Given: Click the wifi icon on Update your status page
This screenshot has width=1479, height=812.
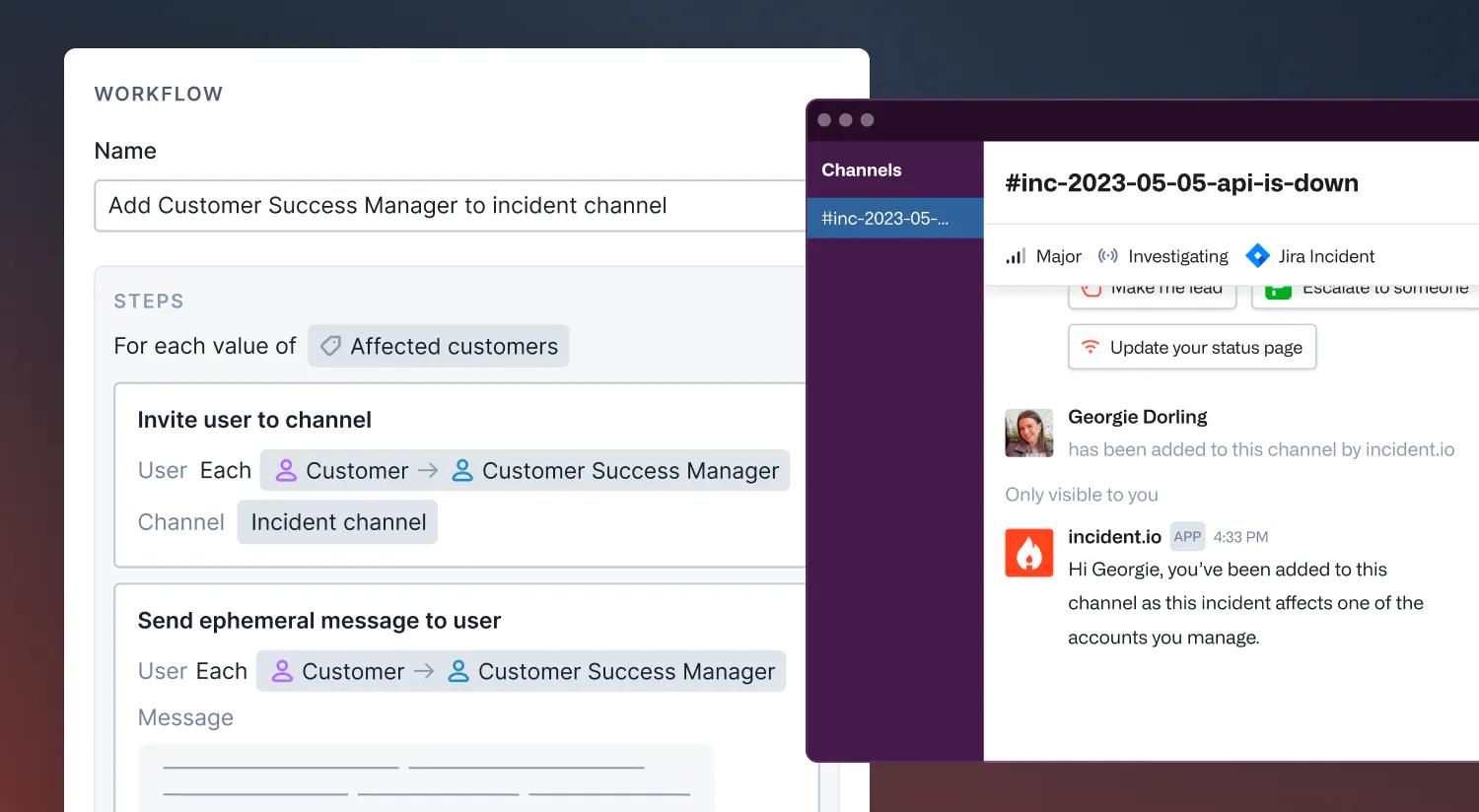Looking at the screenshot, I should pos(1090,347).
